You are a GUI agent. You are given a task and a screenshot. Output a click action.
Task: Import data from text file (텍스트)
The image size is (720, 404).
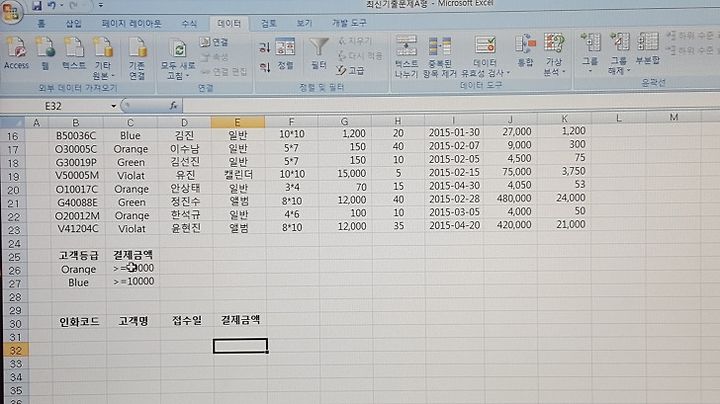click(74, 54)
